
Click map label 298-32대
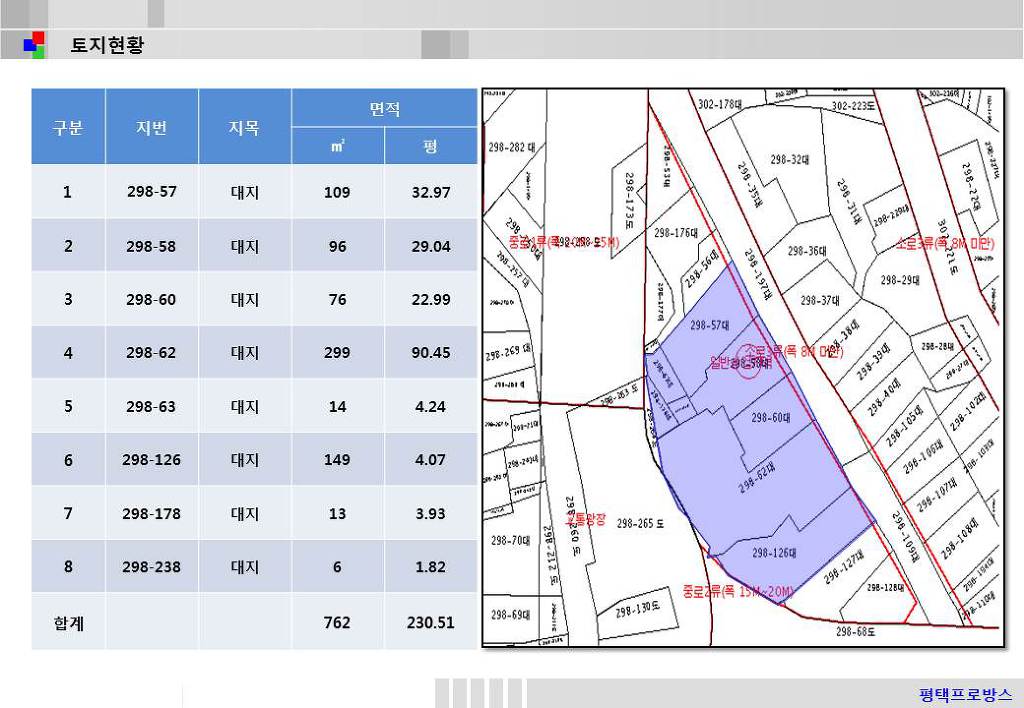(790, 159)
